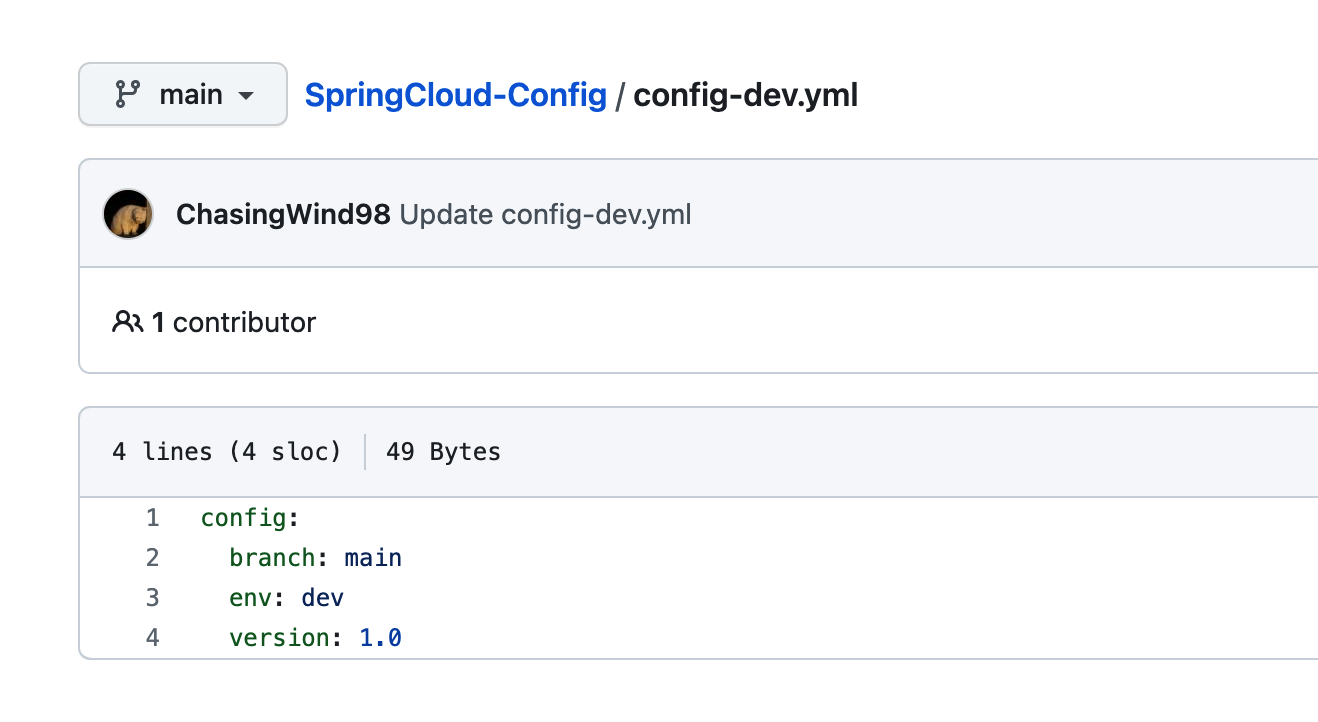
Task: Click the contributors people icon
Action: 127,322
